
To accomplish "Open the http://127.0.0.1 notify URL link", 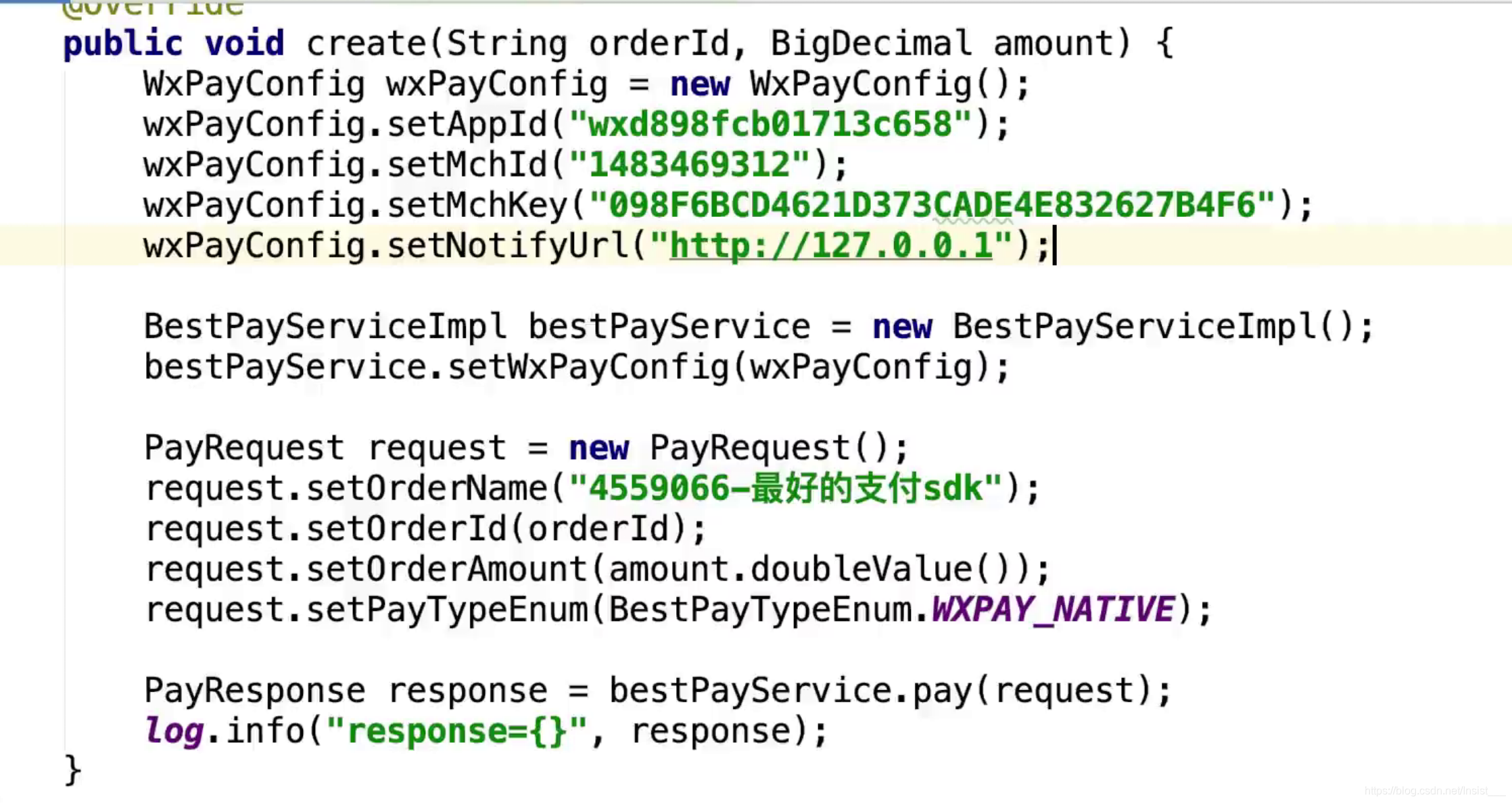I will (831, 246).
